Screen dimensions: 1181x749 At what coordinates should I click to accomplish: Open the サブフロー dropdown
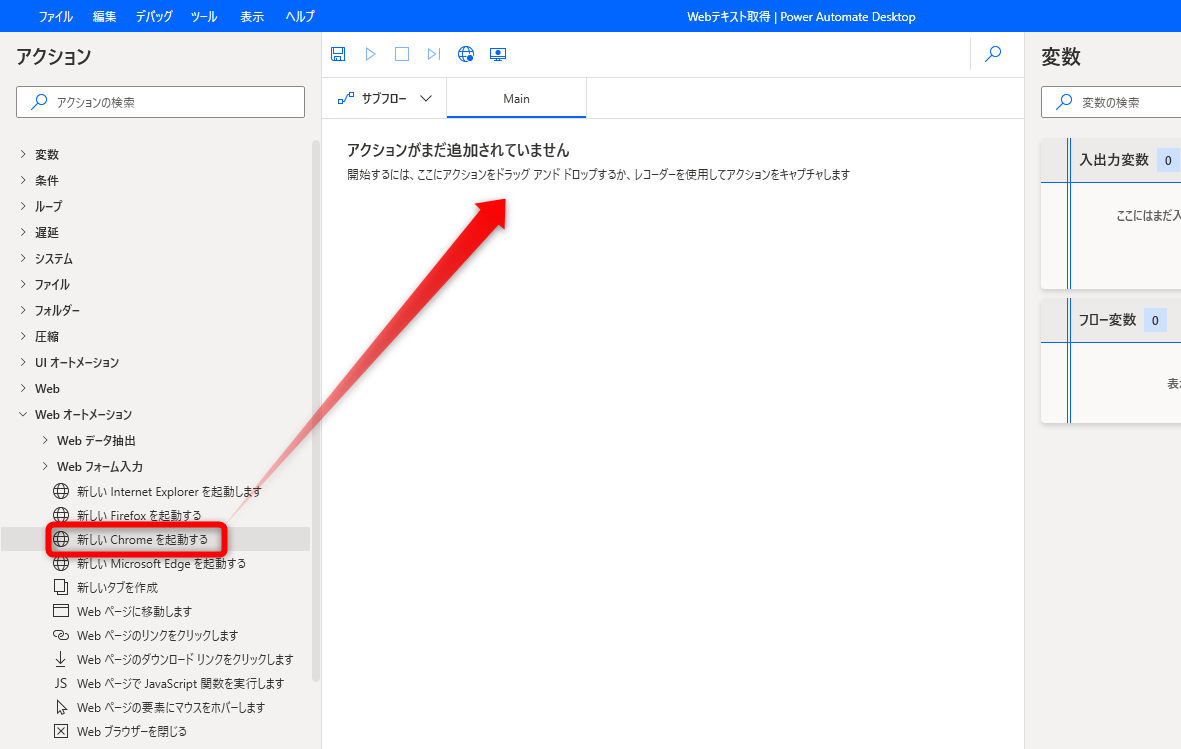click(384, 98)
